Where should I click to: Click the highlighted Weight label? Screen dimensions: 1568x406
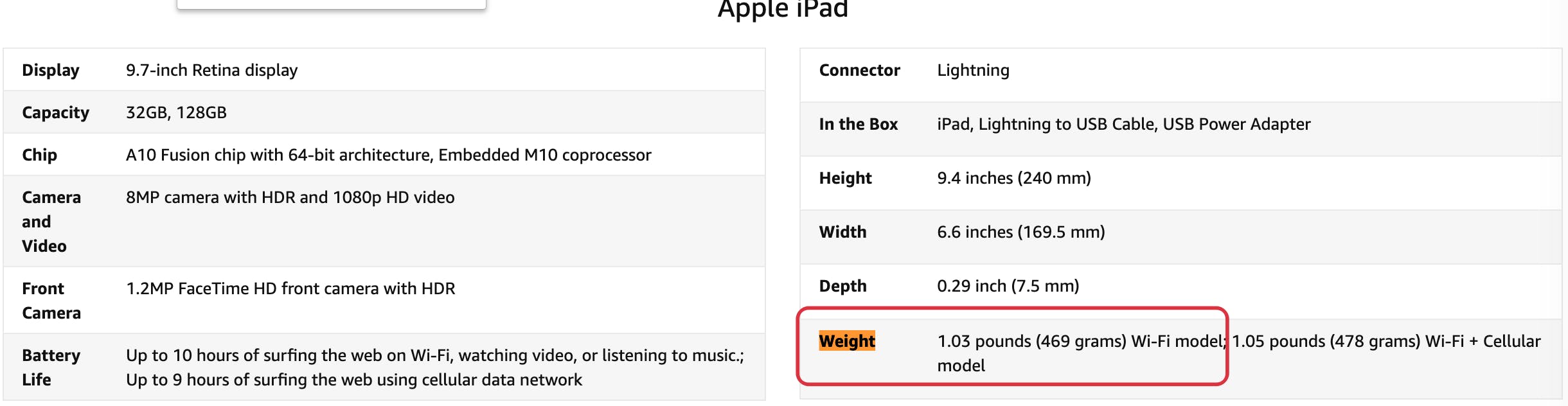pos(847,341)
